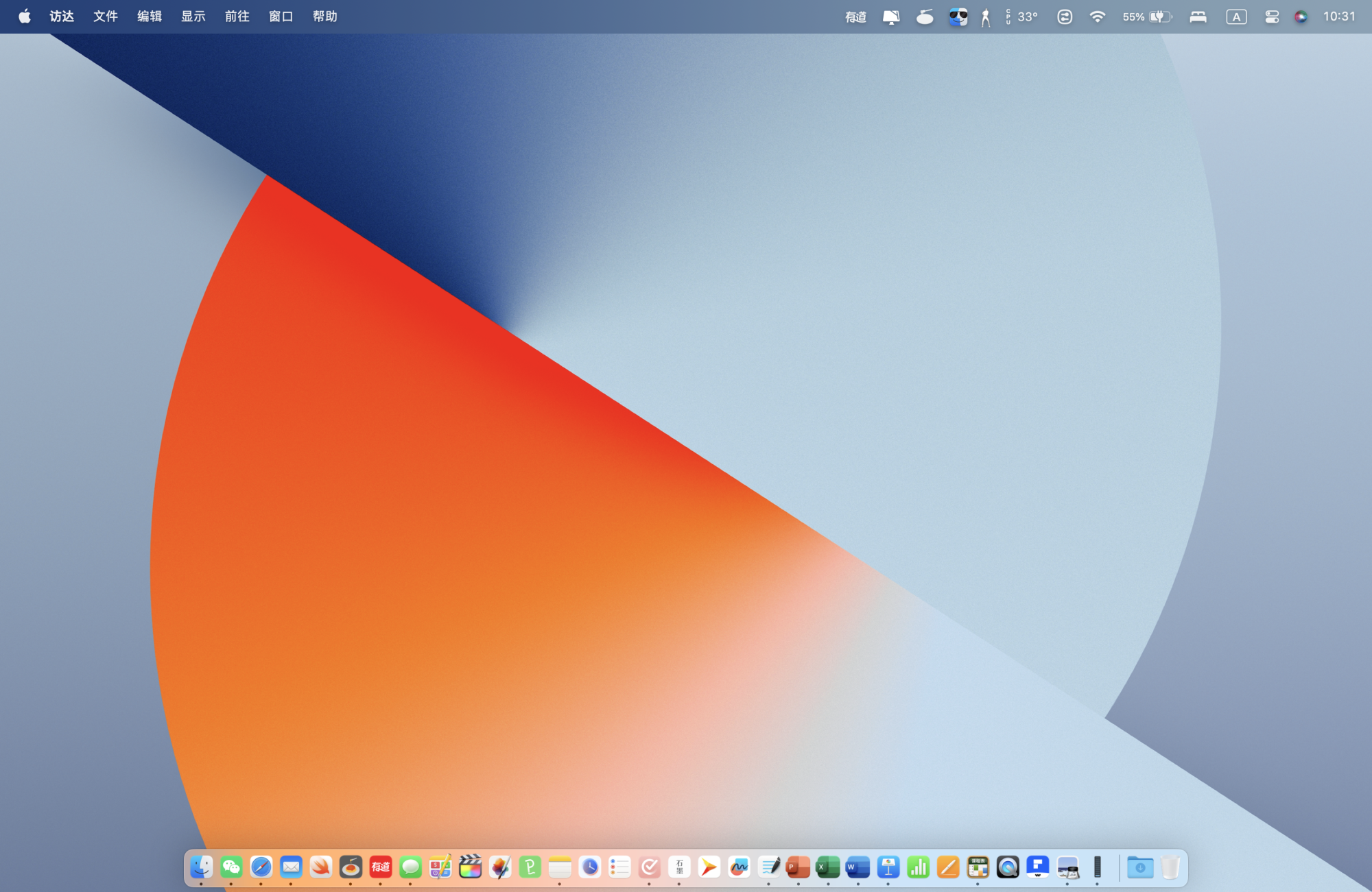Image resolution: width=1372 pixels, height=892 pixels.
Task: Open the 编辑 menu
Action: 150,16
